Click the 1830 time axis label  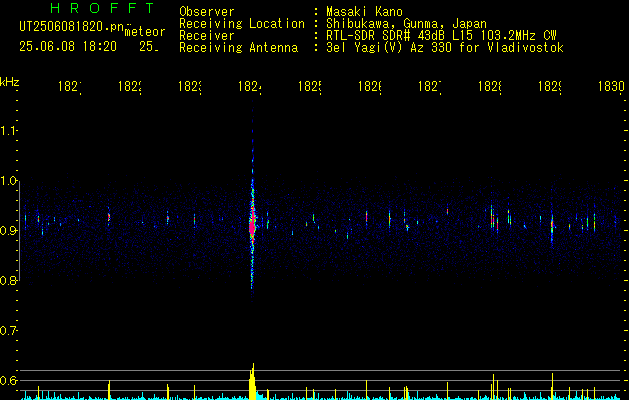(x=611, y=87)
